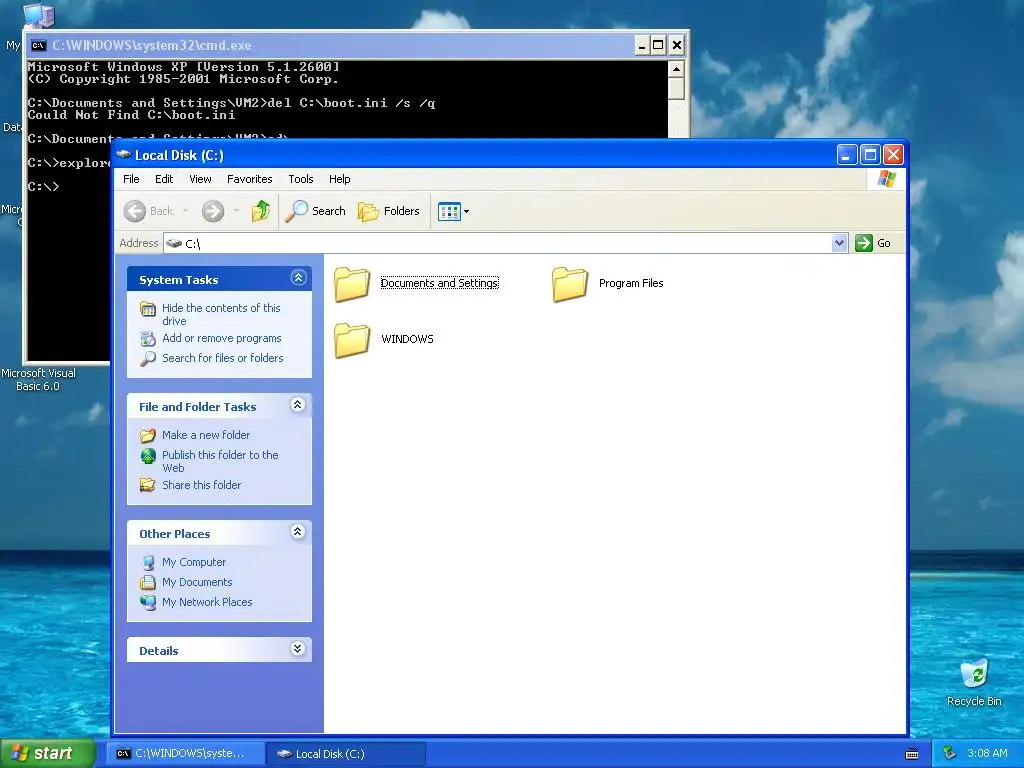Image resolution: width=1024 pixels, height=768 pixels.
Task: Open the View menu
Action: 200,179
